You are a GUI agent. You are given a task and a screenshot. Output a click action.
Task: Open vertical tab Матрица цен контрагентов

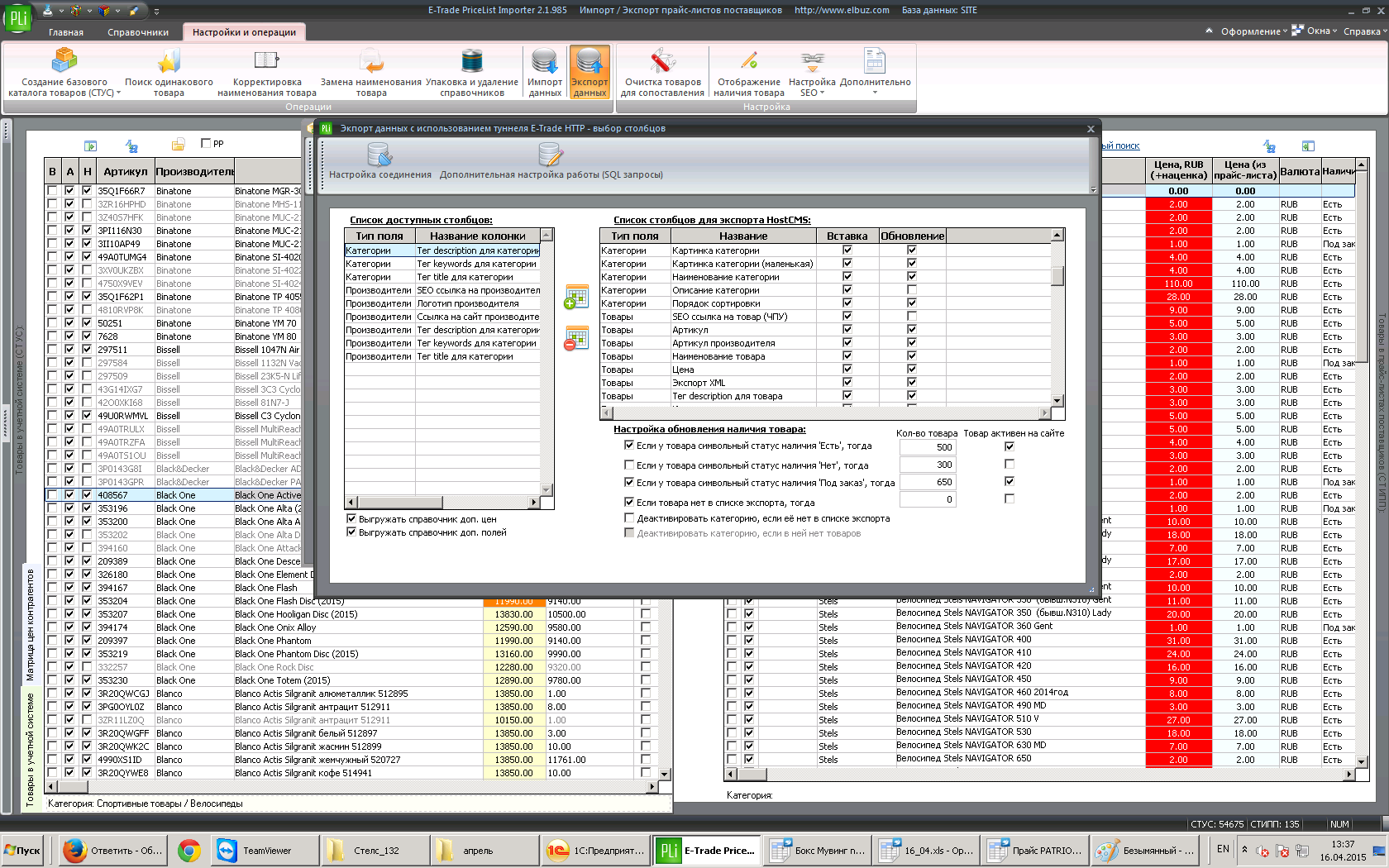point(30,624)
